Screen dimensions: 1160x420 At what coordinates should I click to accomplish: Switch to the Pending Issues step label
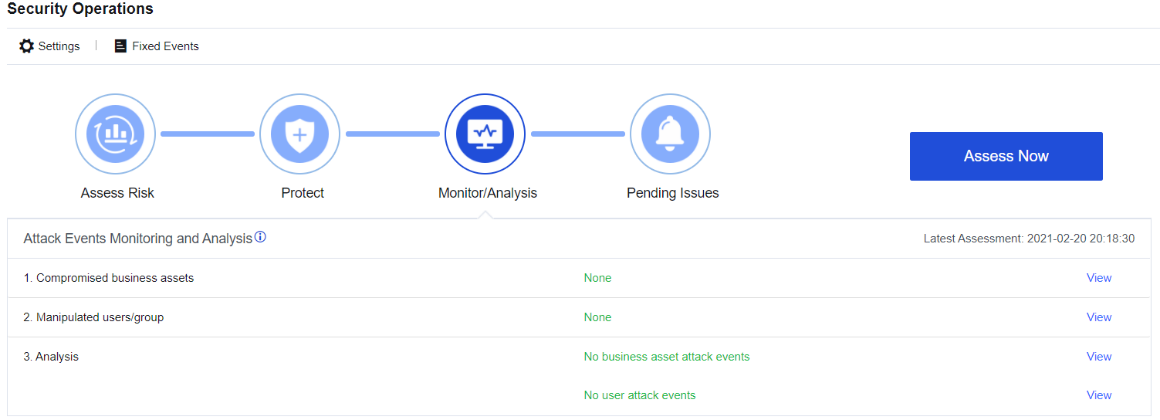(x=672, y=193)
